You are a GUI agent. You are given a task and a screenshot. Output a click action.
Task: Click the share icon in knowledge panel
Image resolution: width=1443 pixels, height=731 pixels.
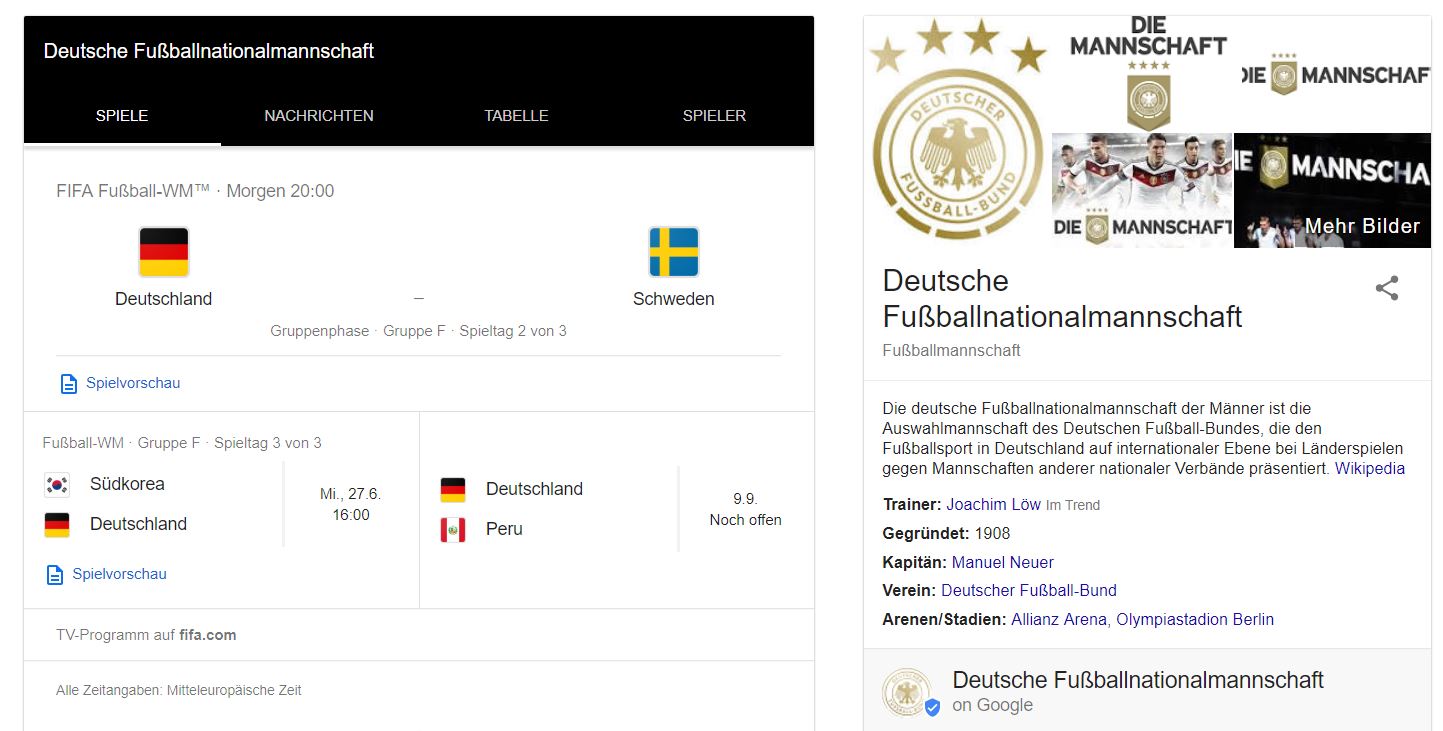[1386, 289]
